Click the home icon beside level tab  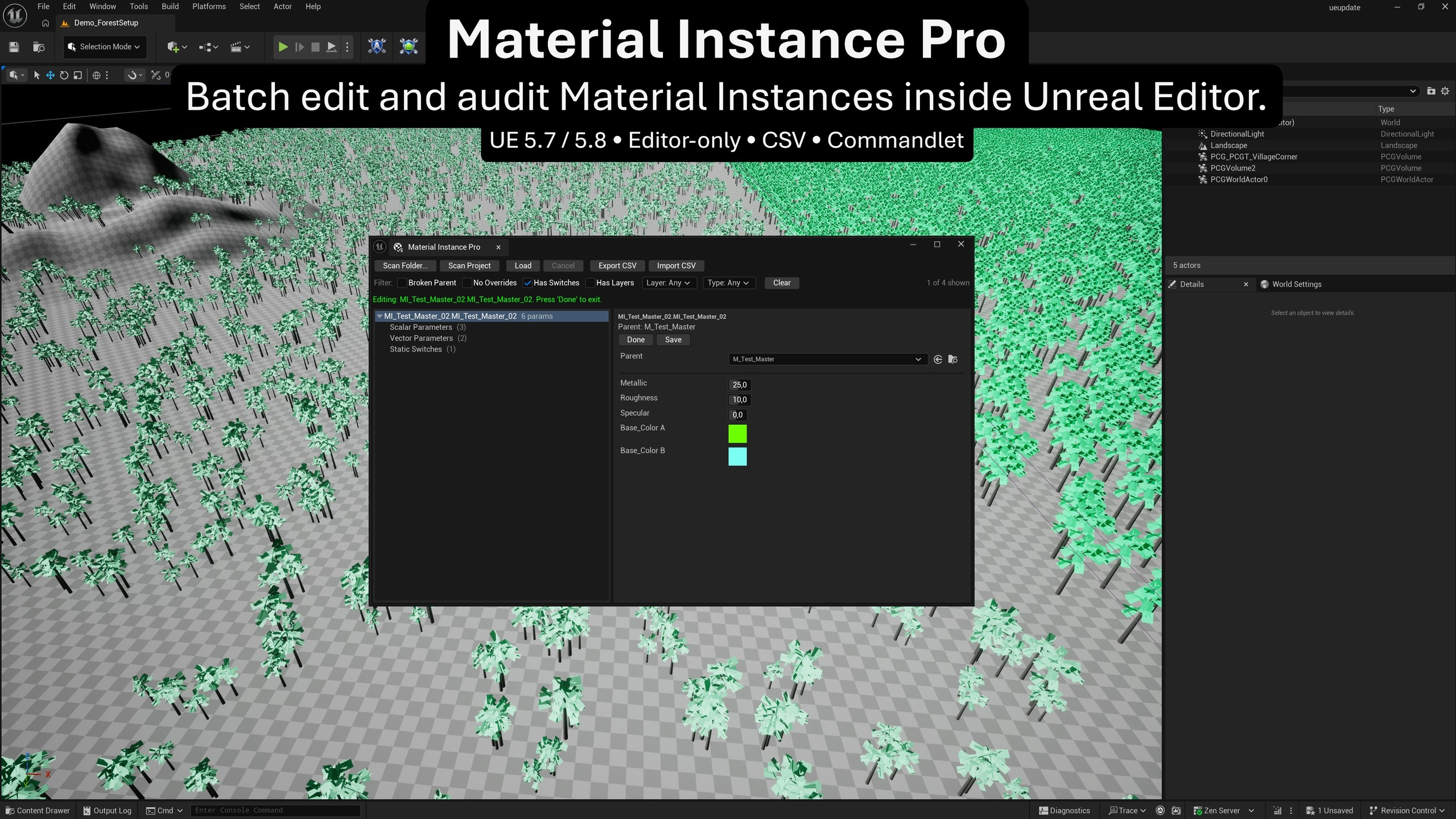pos(46,23)
